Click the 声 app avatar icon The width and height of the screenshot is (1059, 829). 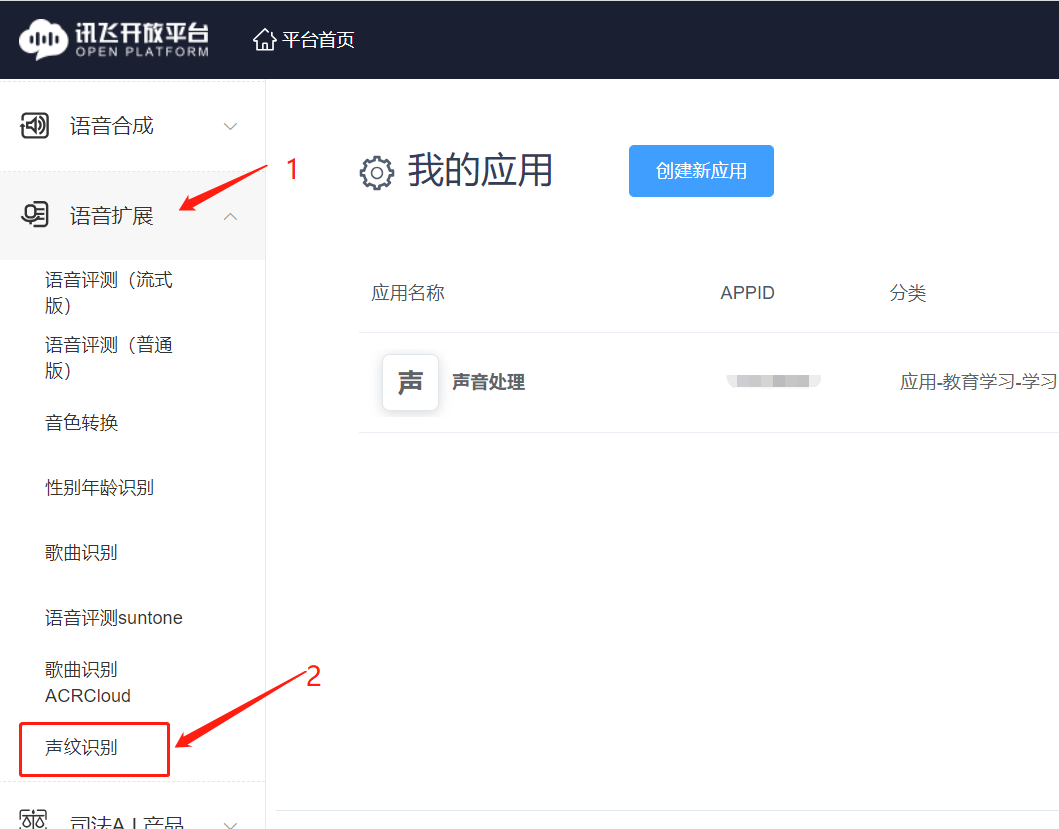tap(410, 382)
